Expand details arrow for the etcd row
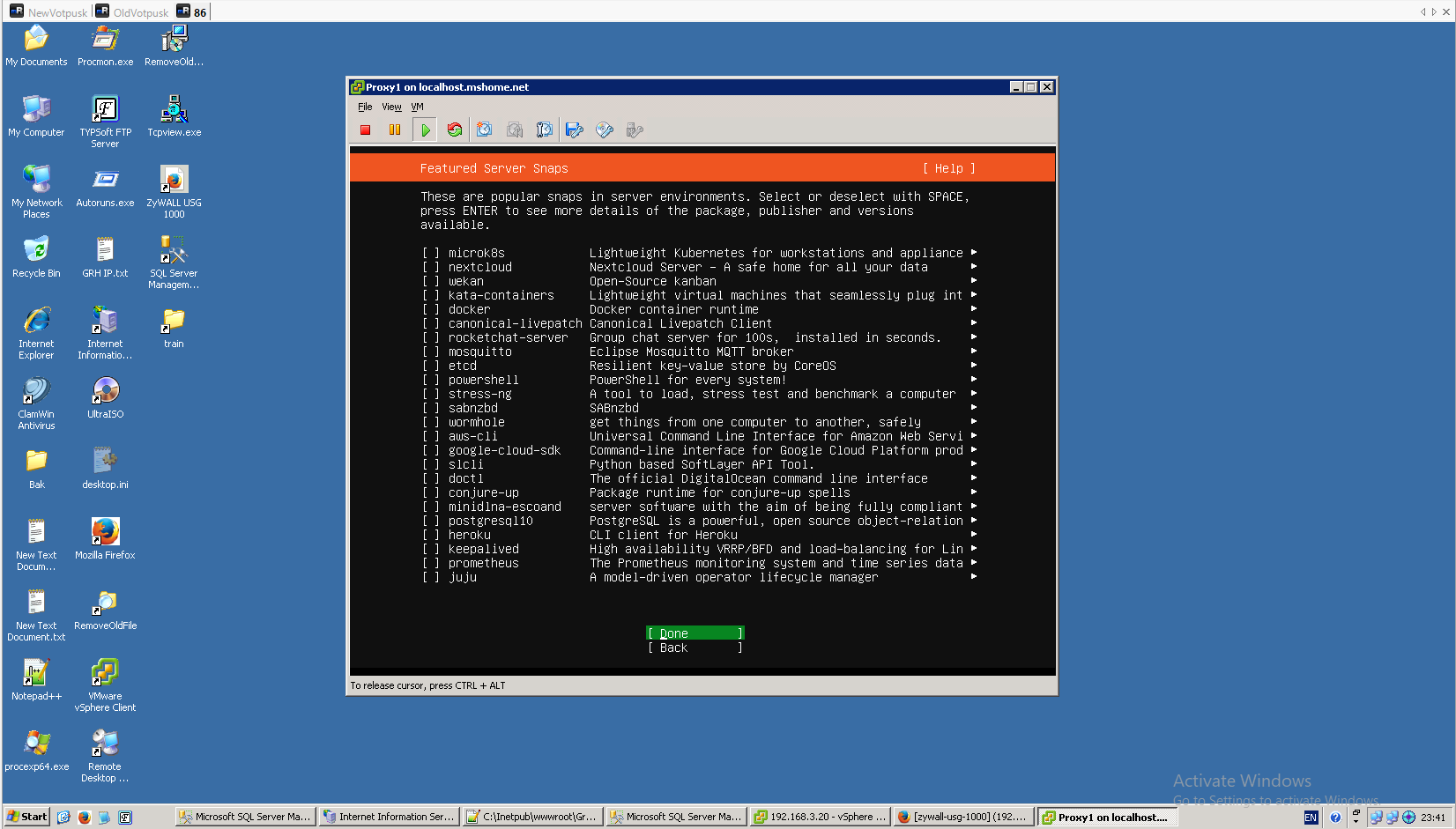 pos(974,366)
